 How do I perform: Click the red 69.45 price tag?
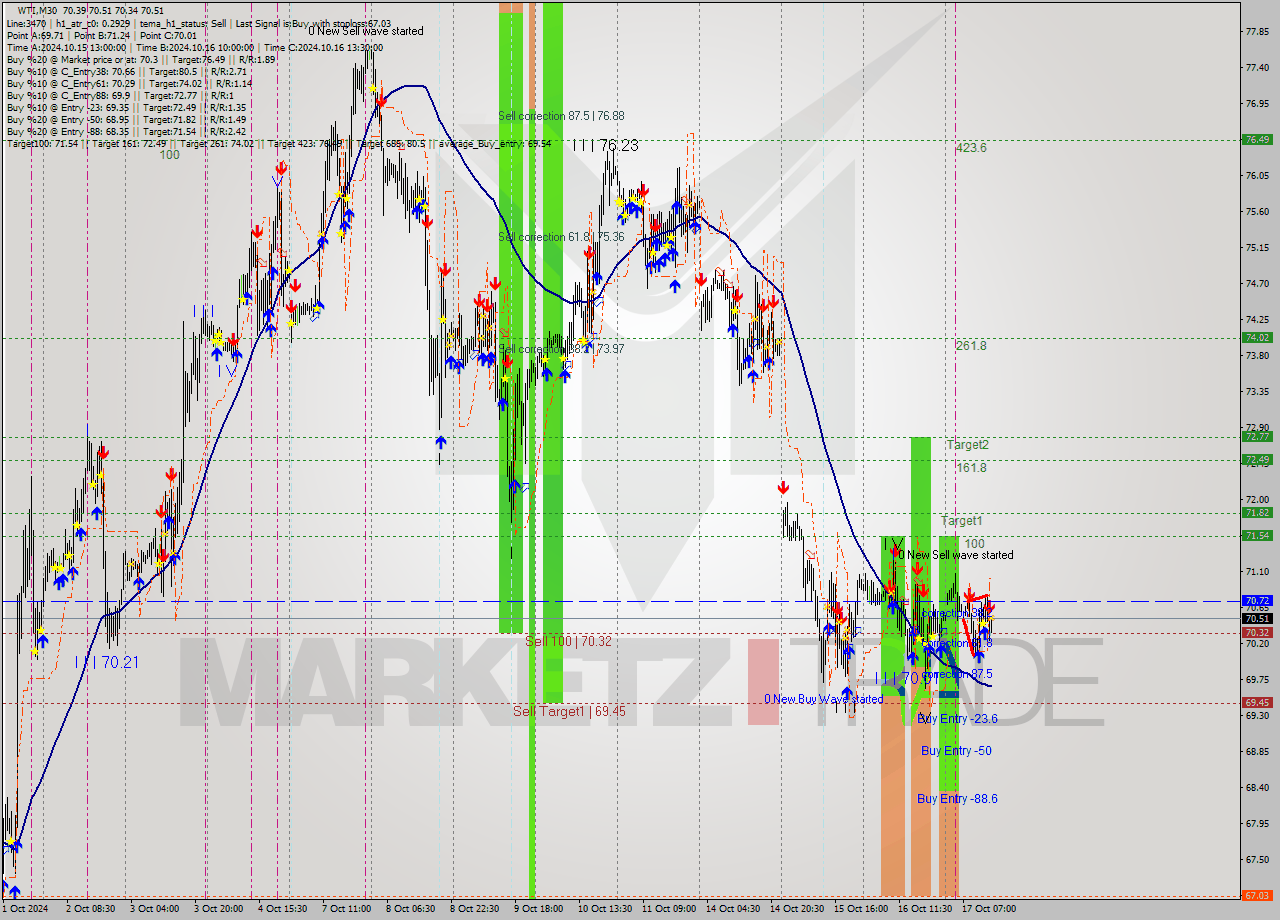click(1257, 703)
